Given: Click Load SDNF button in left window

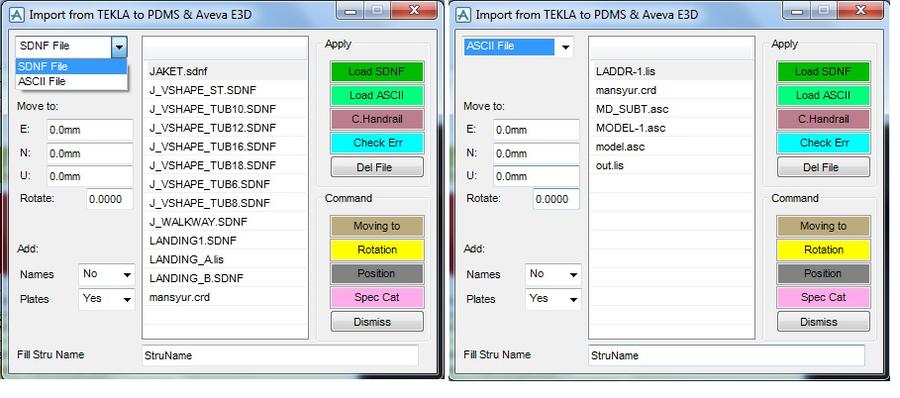Looking at the screenshot, I should 377,72.
